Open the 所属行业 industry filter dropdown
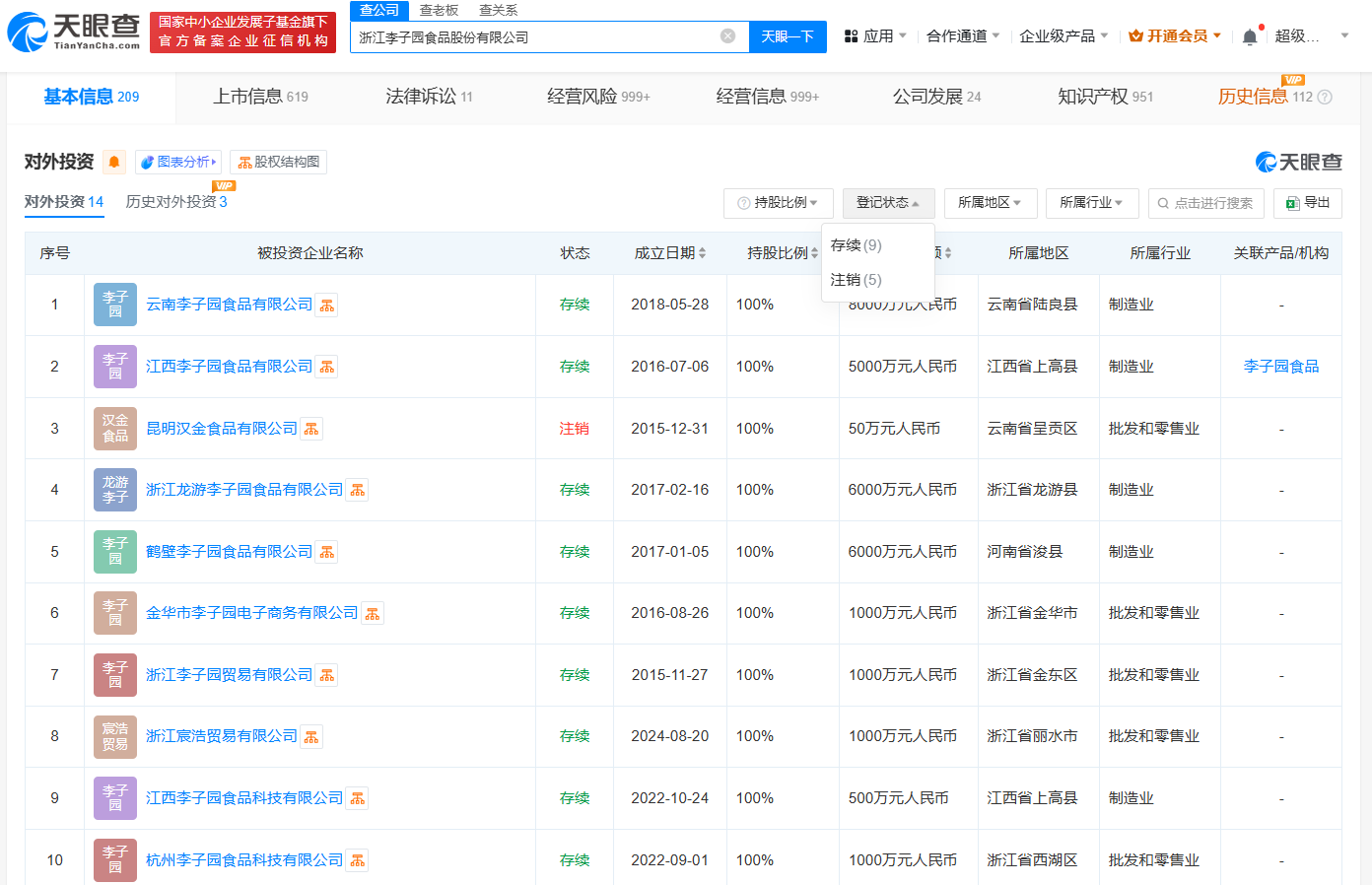 [x=1091, y=203]
